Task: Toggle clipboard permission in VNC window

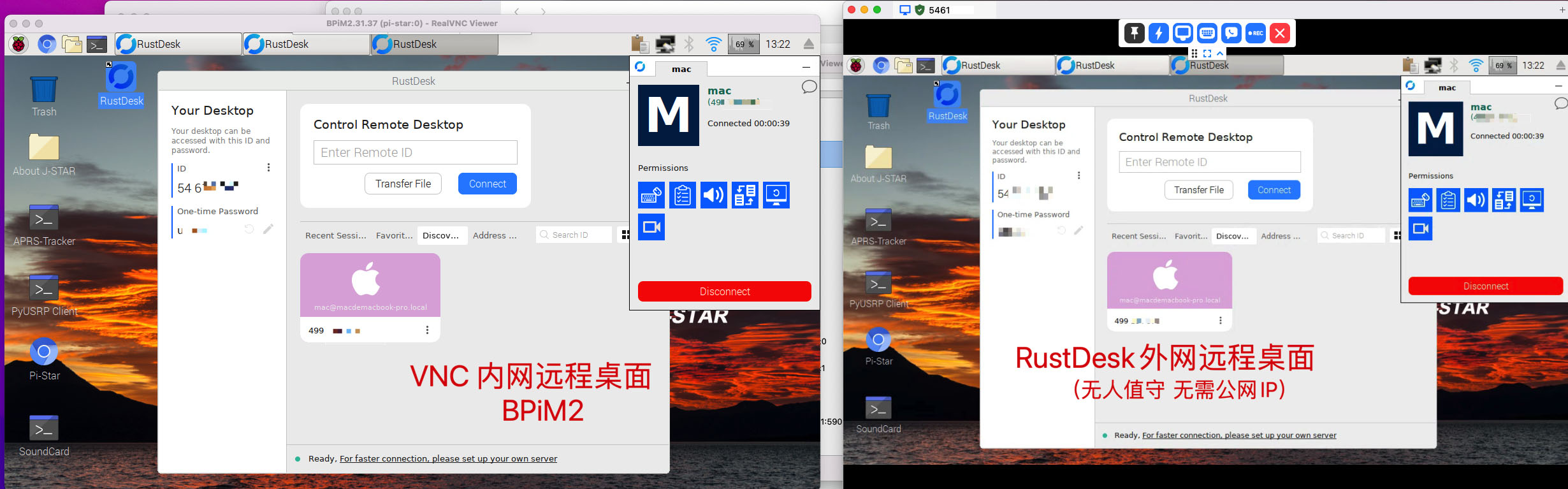Action: [683, 195]
